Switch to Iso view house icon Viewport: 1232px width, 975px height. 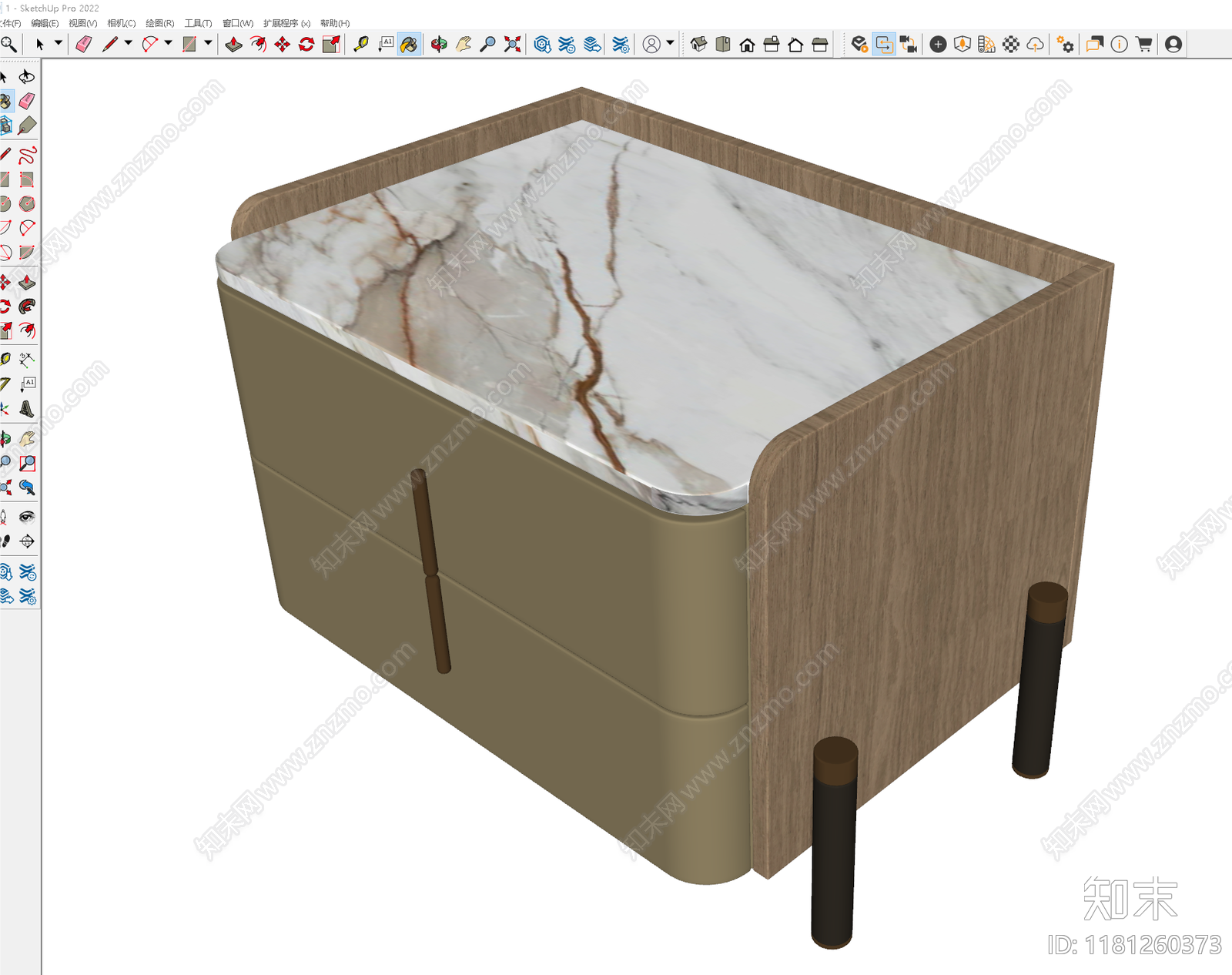point(698,45)
